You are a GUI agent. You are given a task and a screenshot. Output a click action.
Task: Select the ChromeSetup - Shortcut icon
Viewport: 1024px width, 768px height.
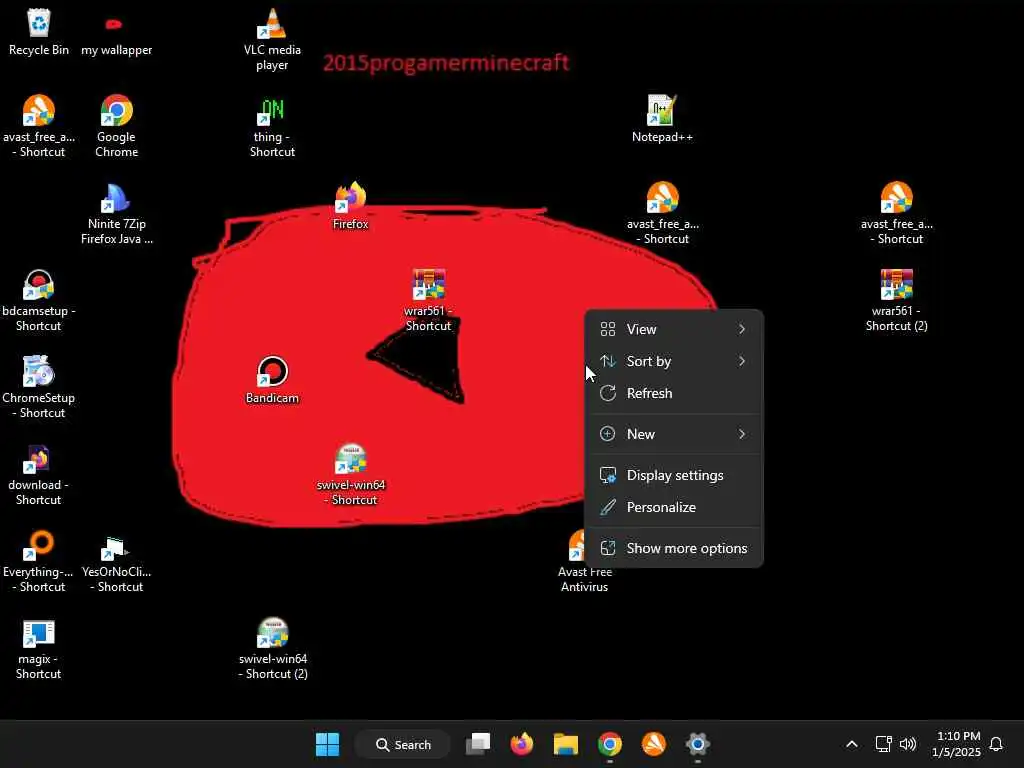39,387
